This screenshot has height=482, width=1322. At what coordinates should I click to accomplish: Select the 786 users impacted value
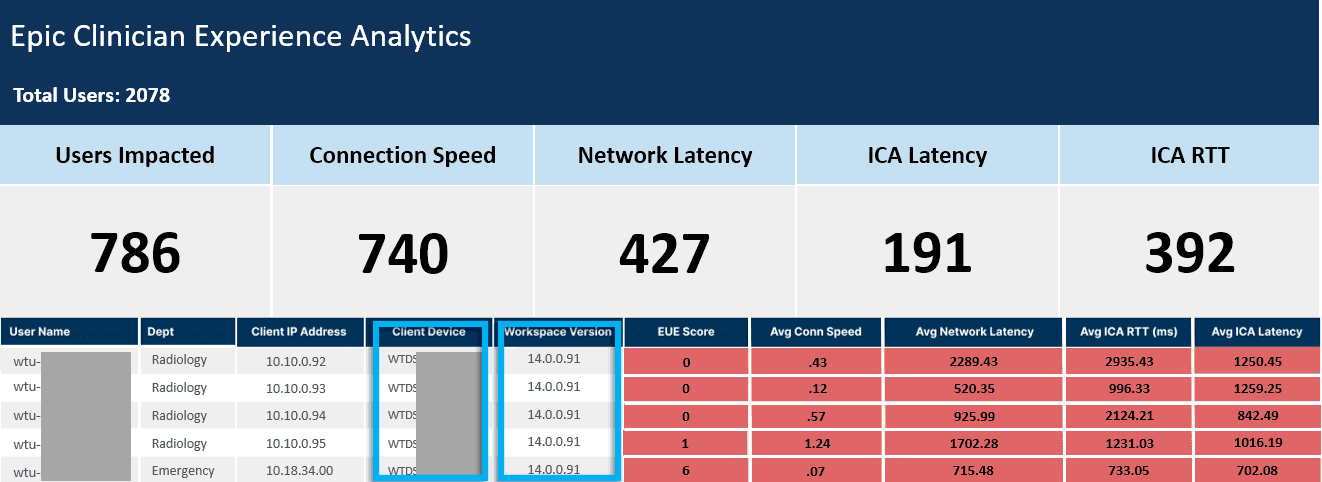tap(135, 253)
